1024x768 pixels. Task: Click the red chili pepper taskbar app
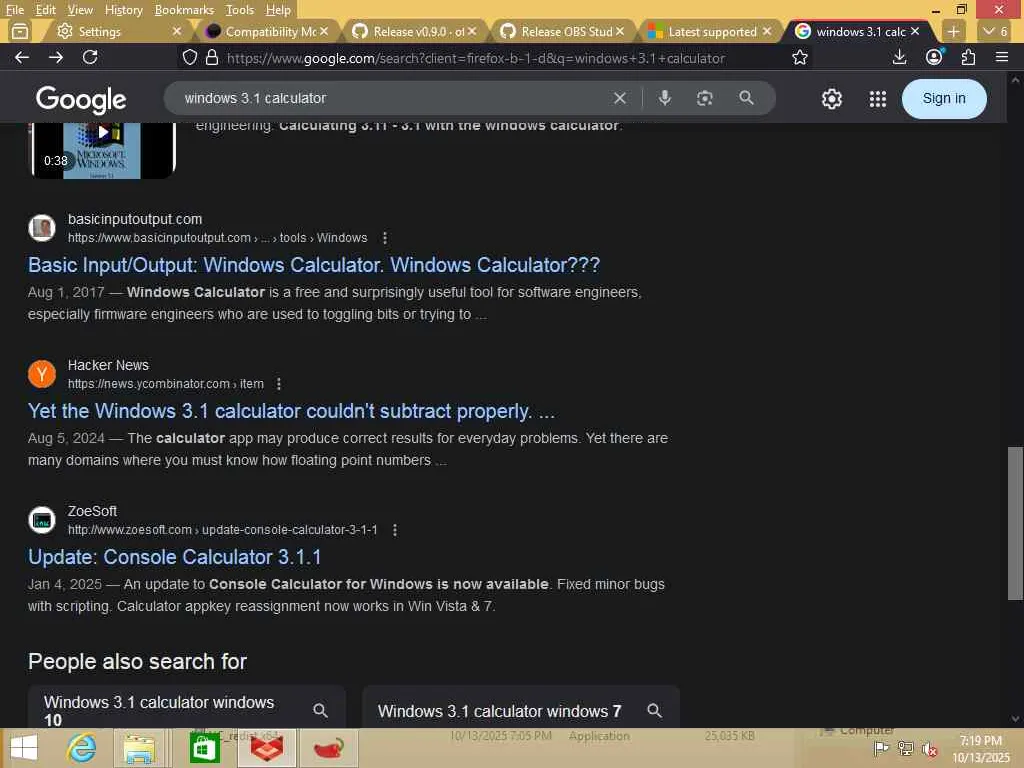tap(328, 748)
